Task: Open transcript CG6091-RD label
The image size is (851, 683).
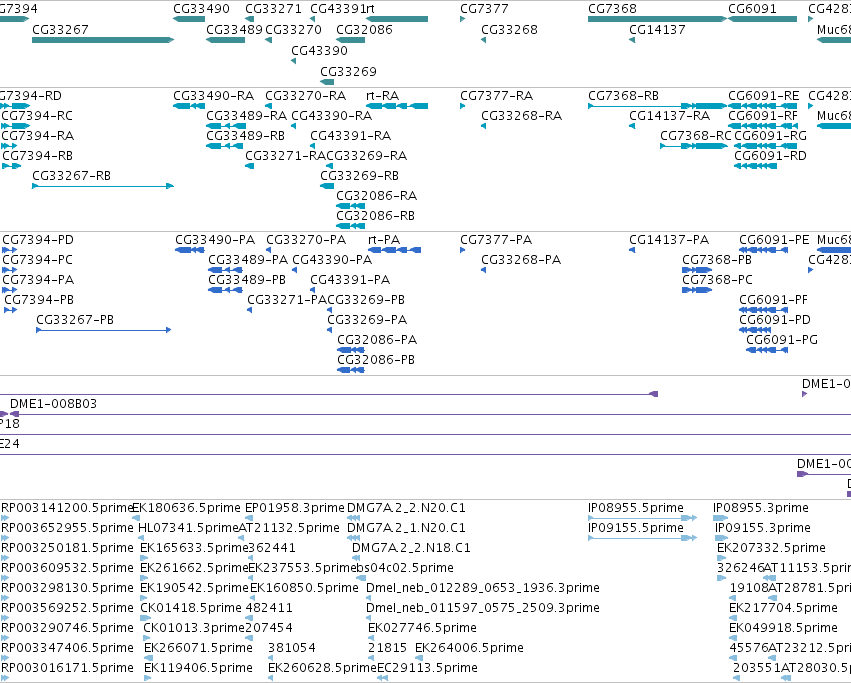Action: [x=770, y=156]
